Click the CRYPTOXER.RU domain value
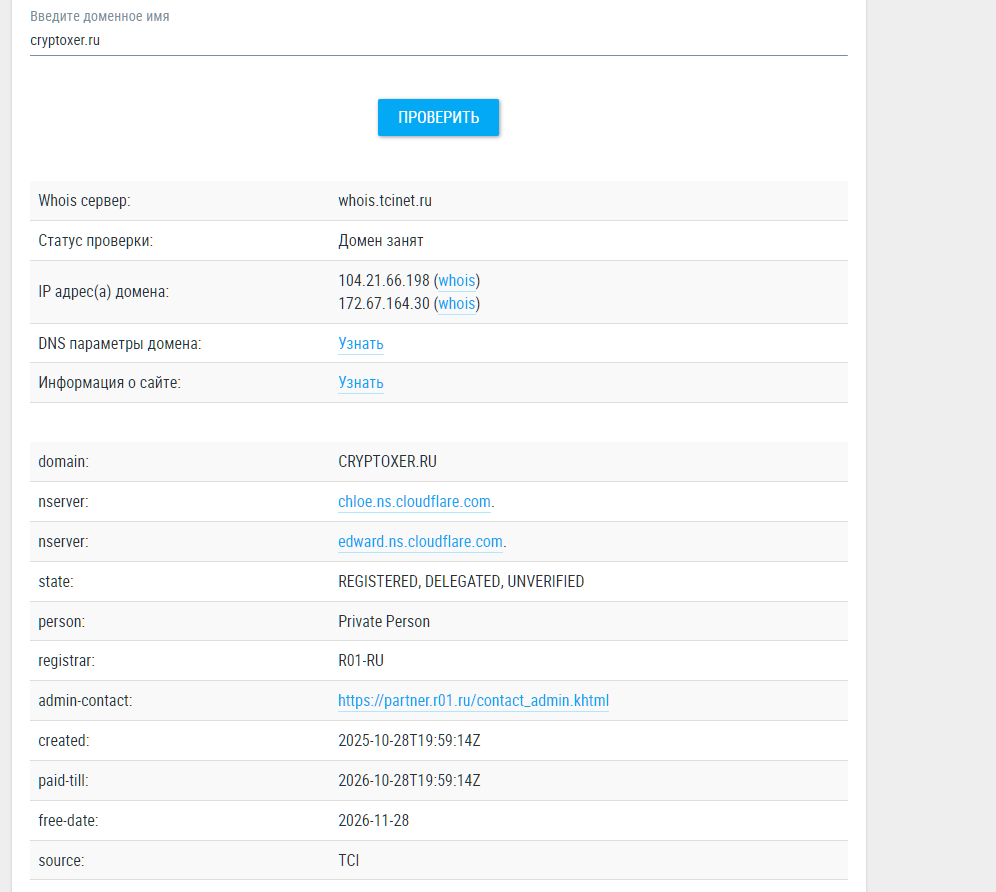Image resolution: width=996 pixels, height=892 pixels. point(387,462)
